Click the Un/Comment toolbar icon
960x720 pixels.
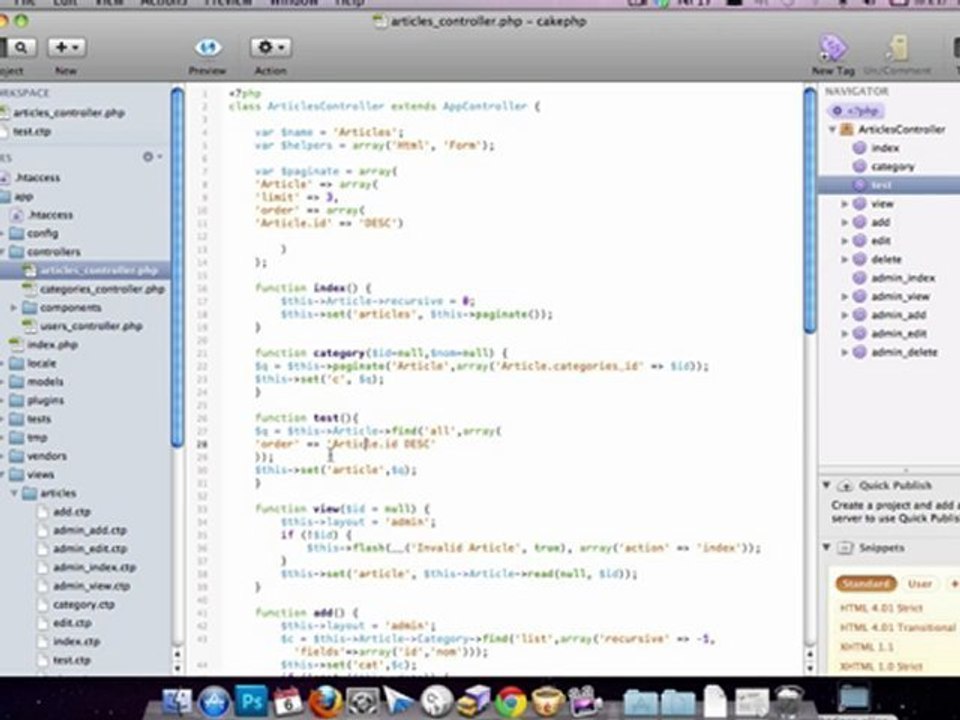pos(898,48)
